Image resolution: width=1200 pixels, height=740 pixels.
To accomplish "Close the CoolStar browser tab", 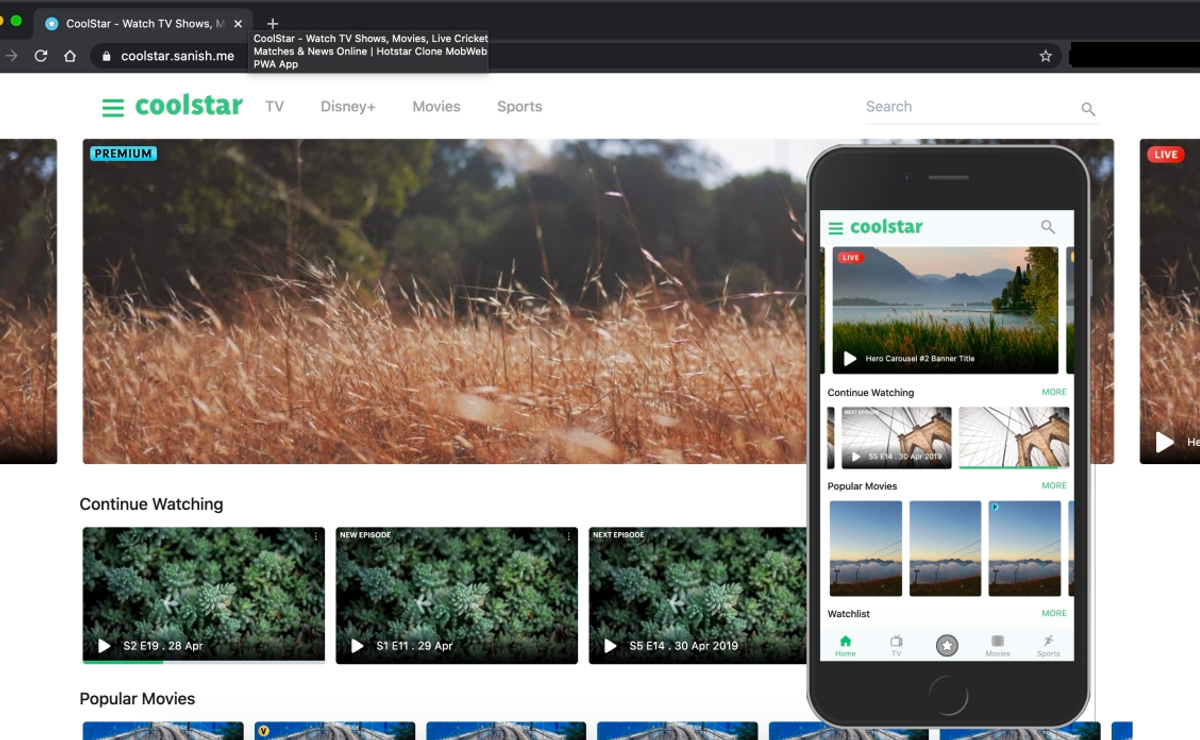I will click(x=237, y=23).
